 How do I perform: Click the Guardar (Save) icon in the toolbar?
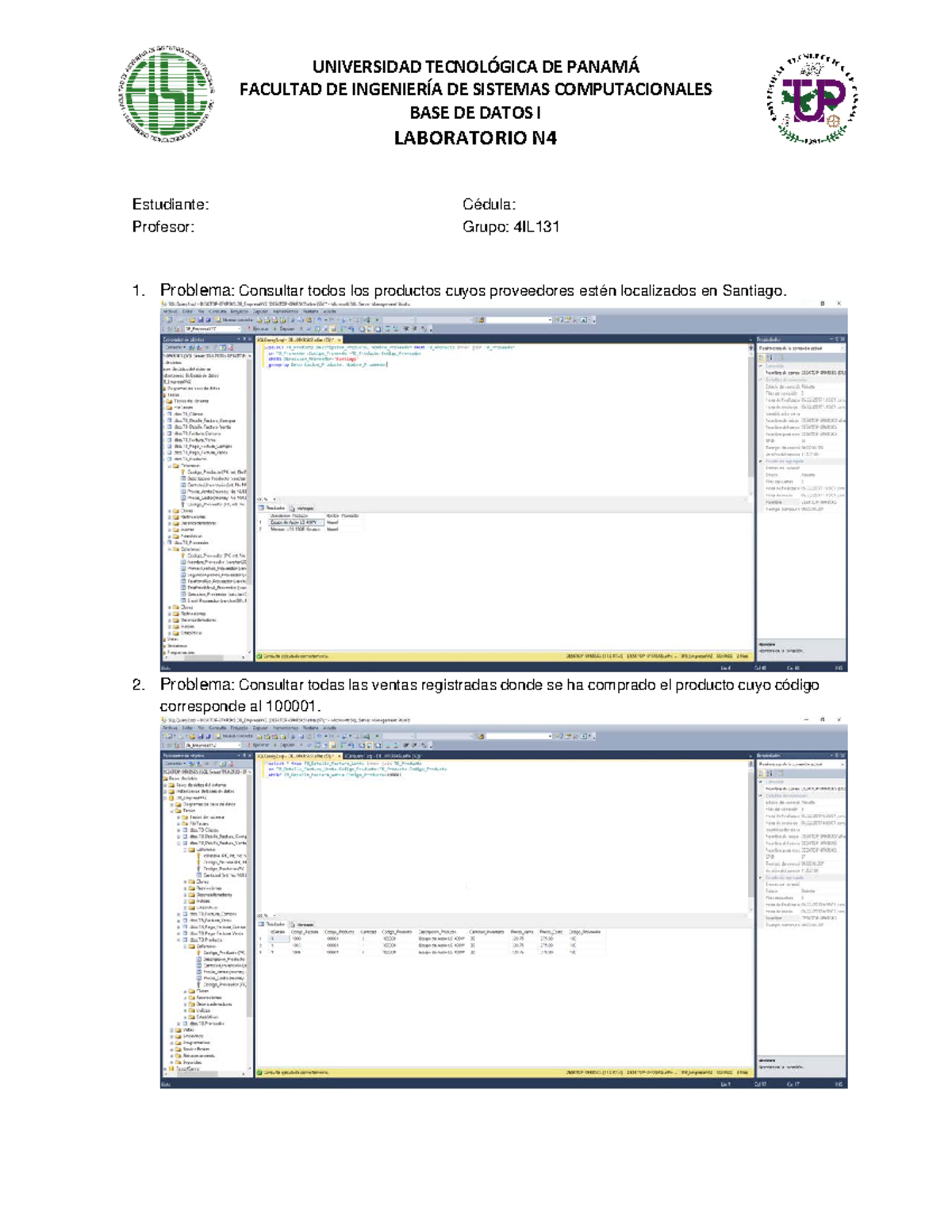(x=200, y=319)
